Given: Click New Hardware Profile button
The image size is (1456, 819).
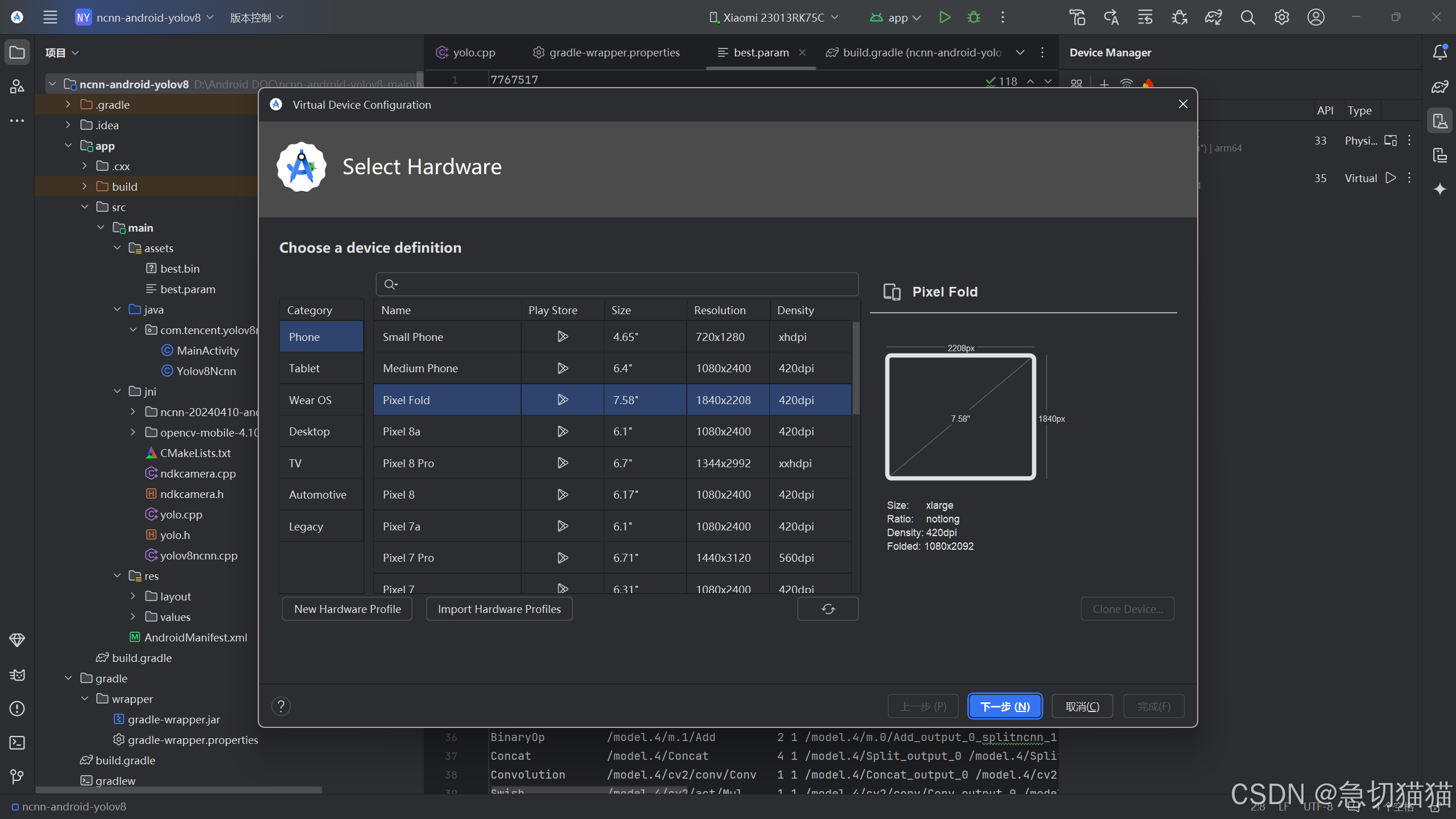Looking at the screenshot, I should [347, 609].
